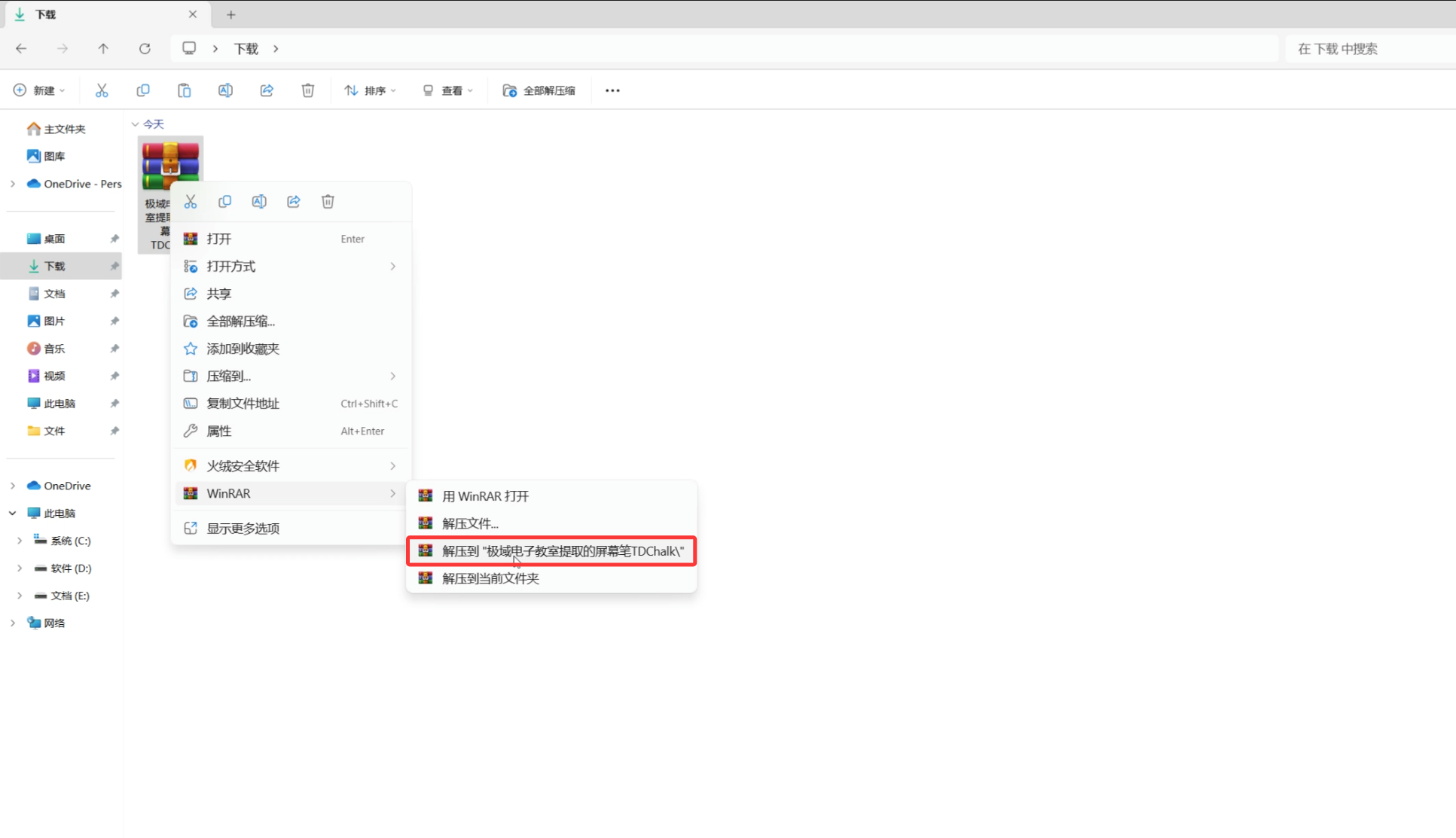Select 解压到当前文件夹 in WinRAR submenu
Screen dimensions: 1456x838
point(490,578)
